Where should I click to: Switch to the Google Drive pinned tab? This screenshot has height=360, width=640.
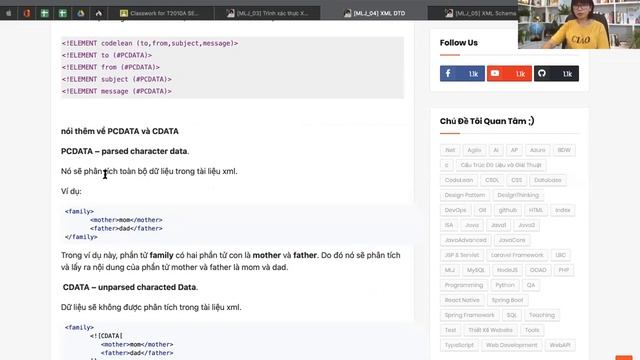[80, 13]
